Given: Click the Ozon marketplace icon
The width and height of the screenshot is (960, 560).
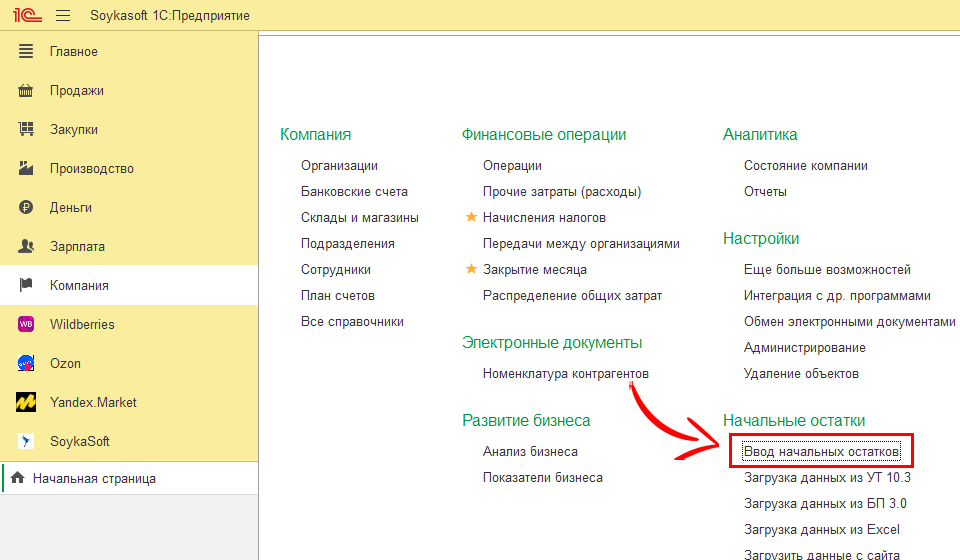Looking at the screenshot, I should coord(27,364).
